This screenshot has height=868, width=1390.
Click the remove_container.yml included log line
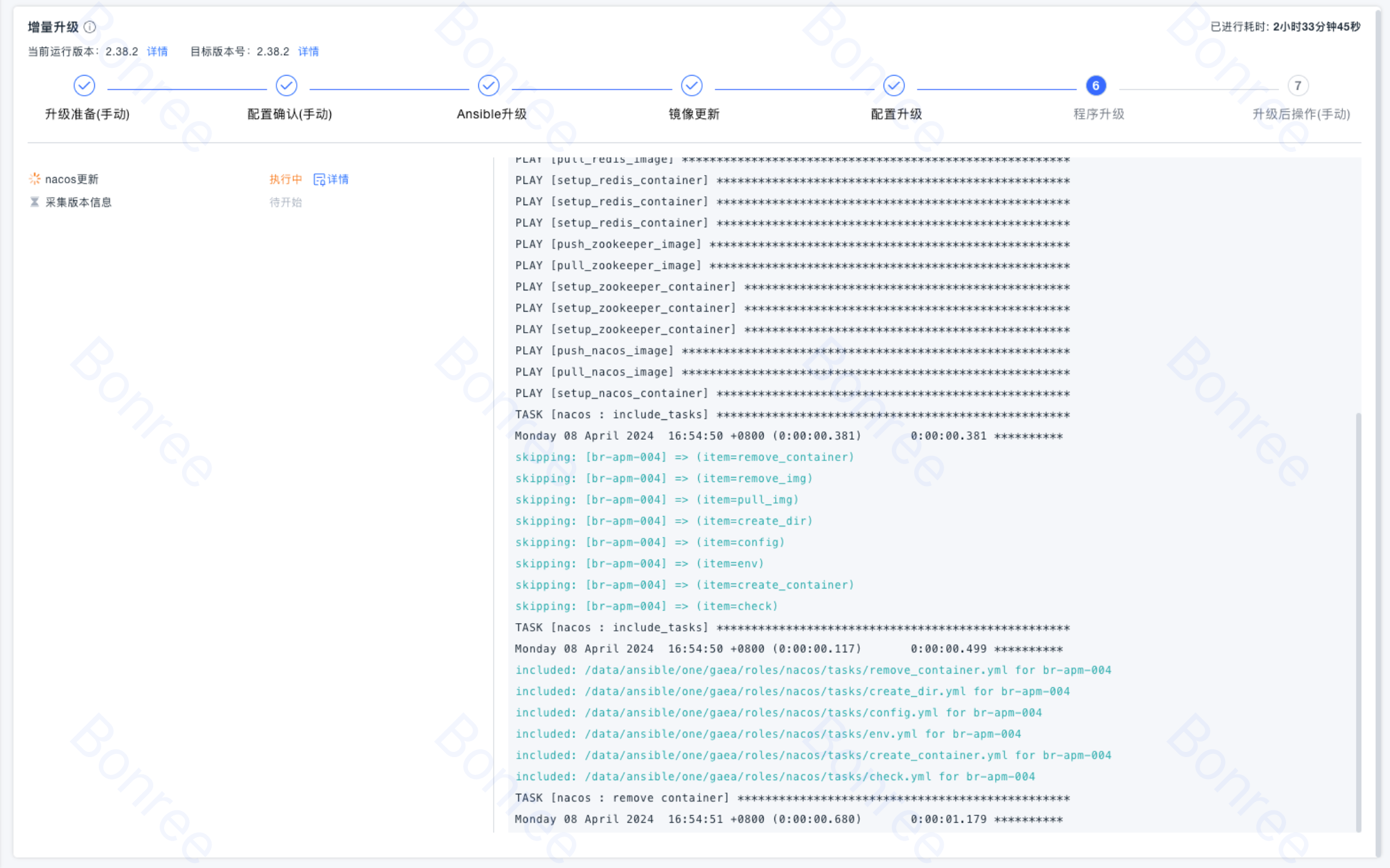(812, 670)
